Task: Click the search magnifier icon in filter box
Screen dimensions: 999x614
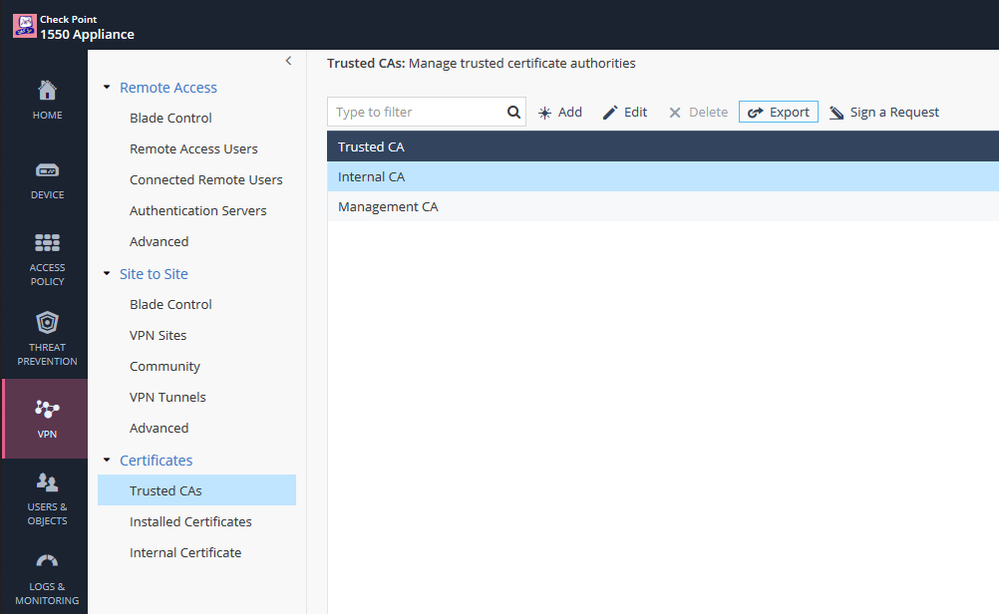Action: 514,112
